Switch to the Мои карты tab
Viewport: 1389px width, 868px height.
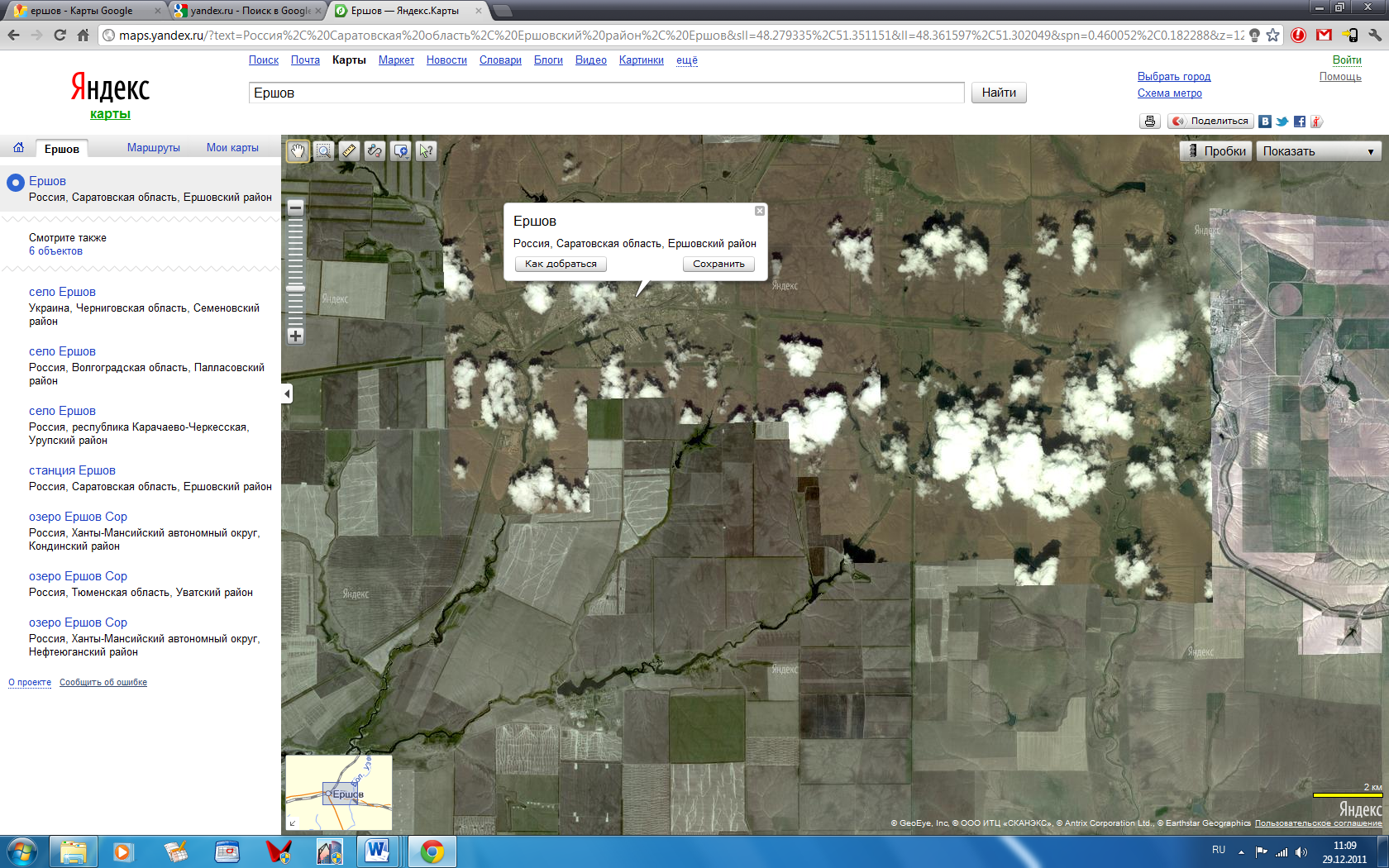(x=232, y=148)
